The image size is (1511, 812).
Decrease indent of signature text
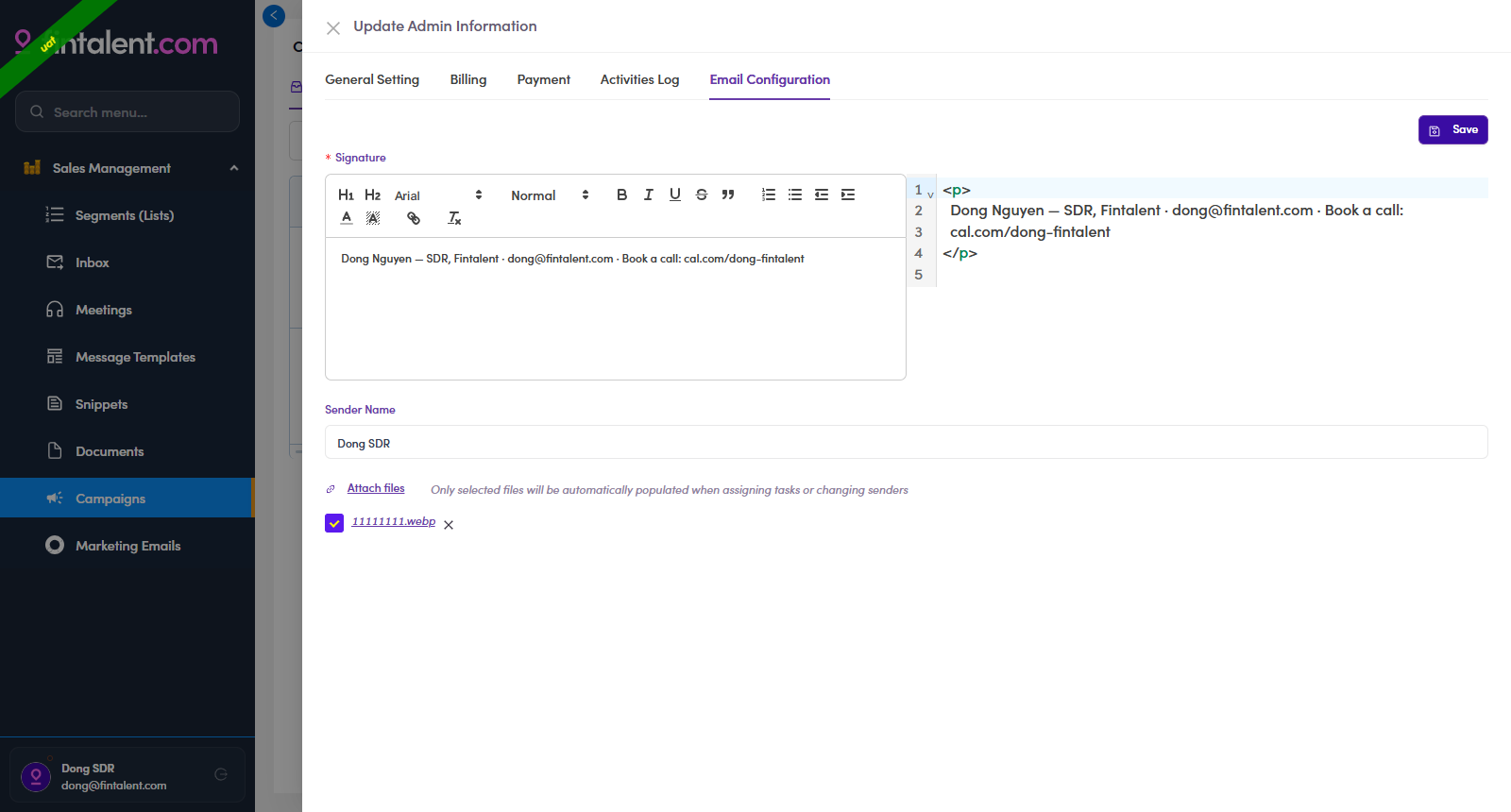[822, 195]
